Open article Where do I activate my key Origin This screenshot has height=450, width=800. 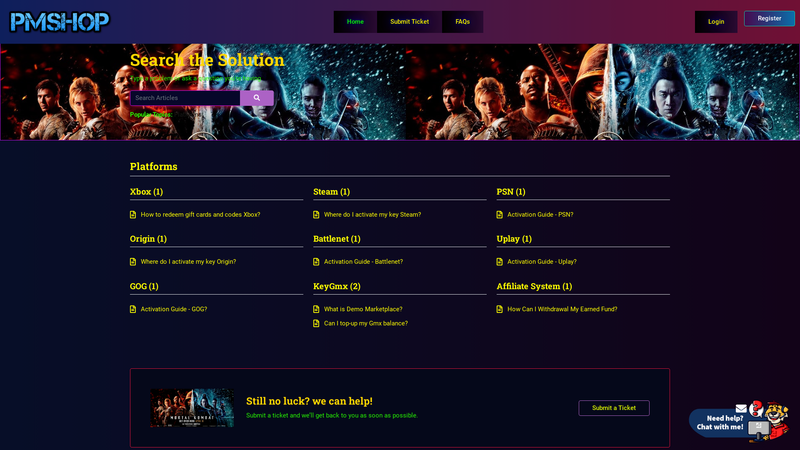(188, 262)
